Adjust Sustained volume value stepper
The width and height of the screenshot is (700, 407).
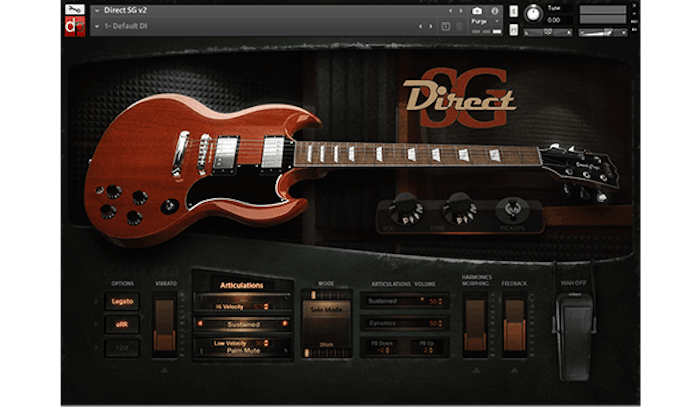440,302
